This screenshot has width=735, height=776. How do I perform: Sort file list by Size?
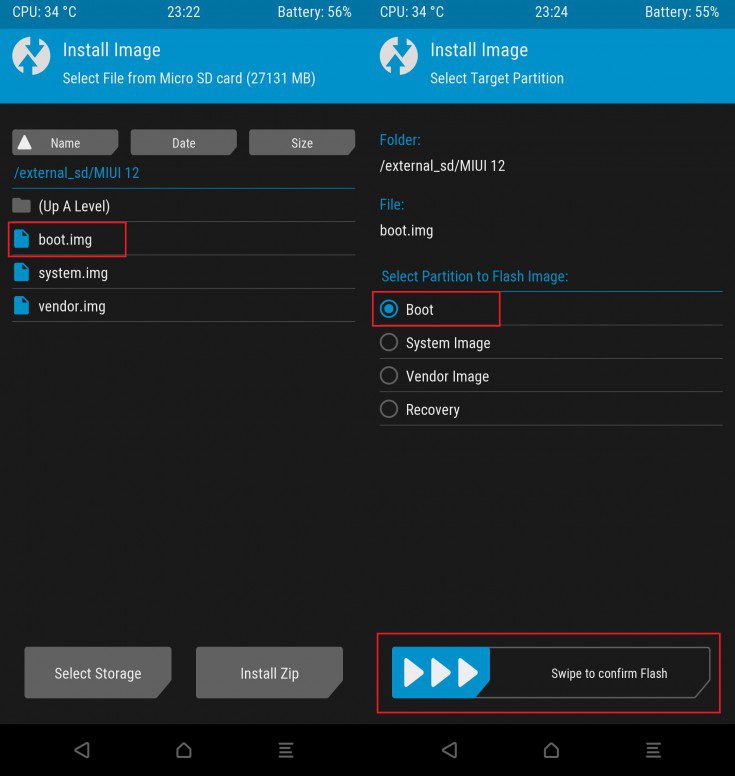click(x=302, y=143)
